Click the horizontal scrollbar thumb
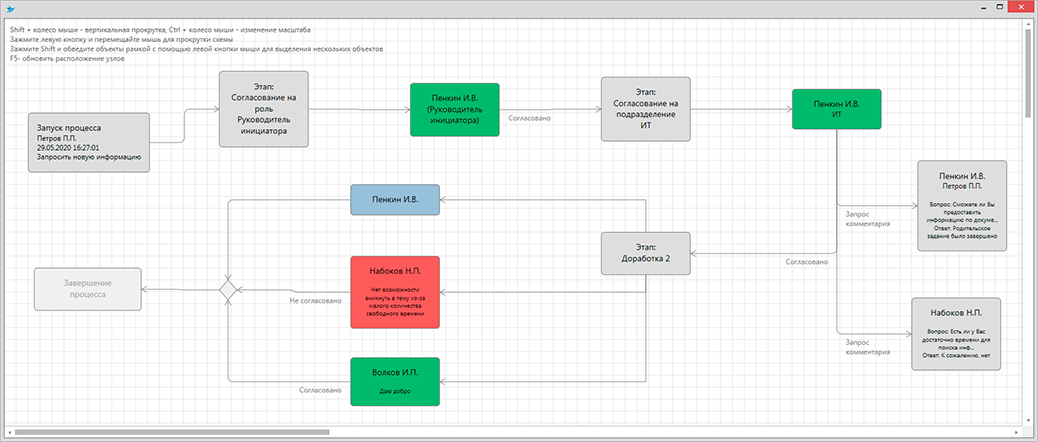 pos(170,432)
